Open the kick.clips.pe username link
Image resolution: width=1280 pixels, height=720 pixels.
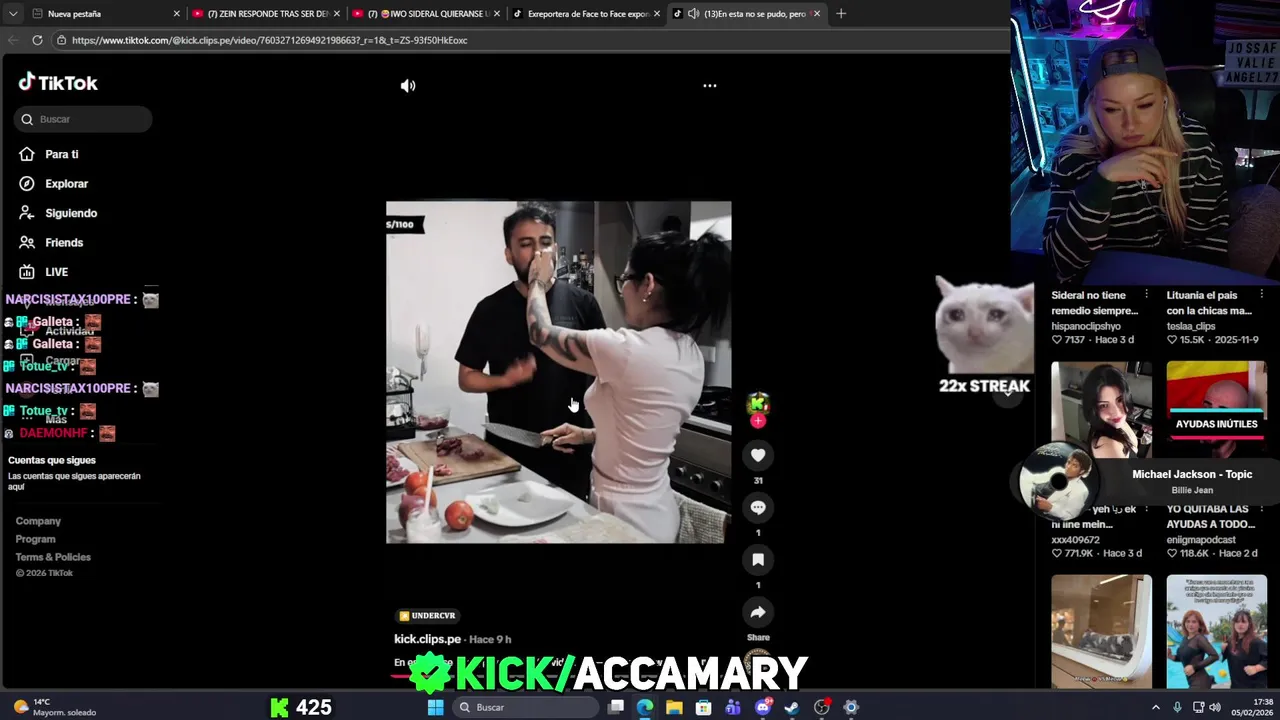click(x=427, y=639)
